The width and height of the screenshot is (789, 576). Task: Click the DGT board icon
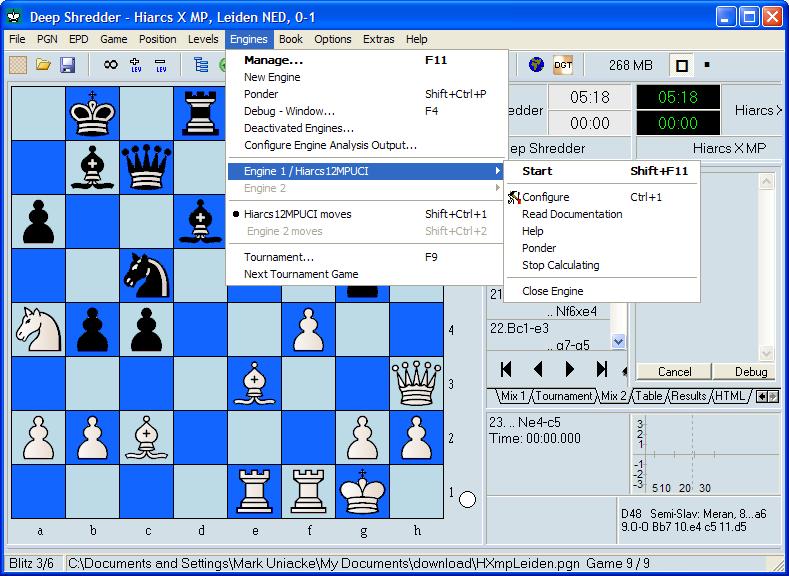[x=563, y=65]
